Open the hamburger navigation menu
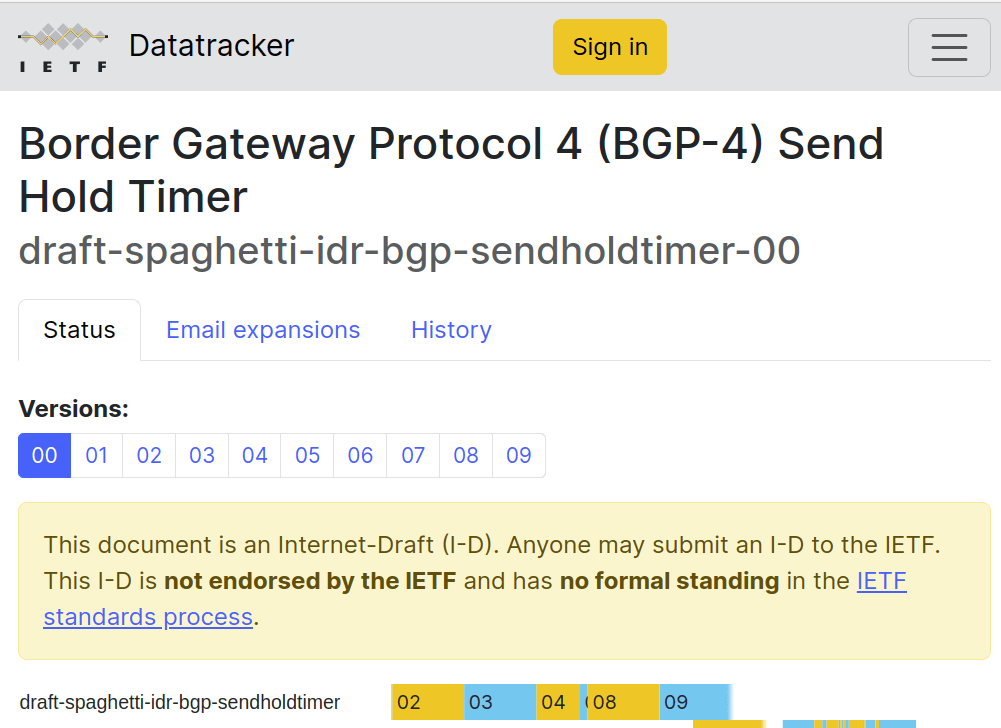This screenshot has width=1001, height=728. click(948, 47)
